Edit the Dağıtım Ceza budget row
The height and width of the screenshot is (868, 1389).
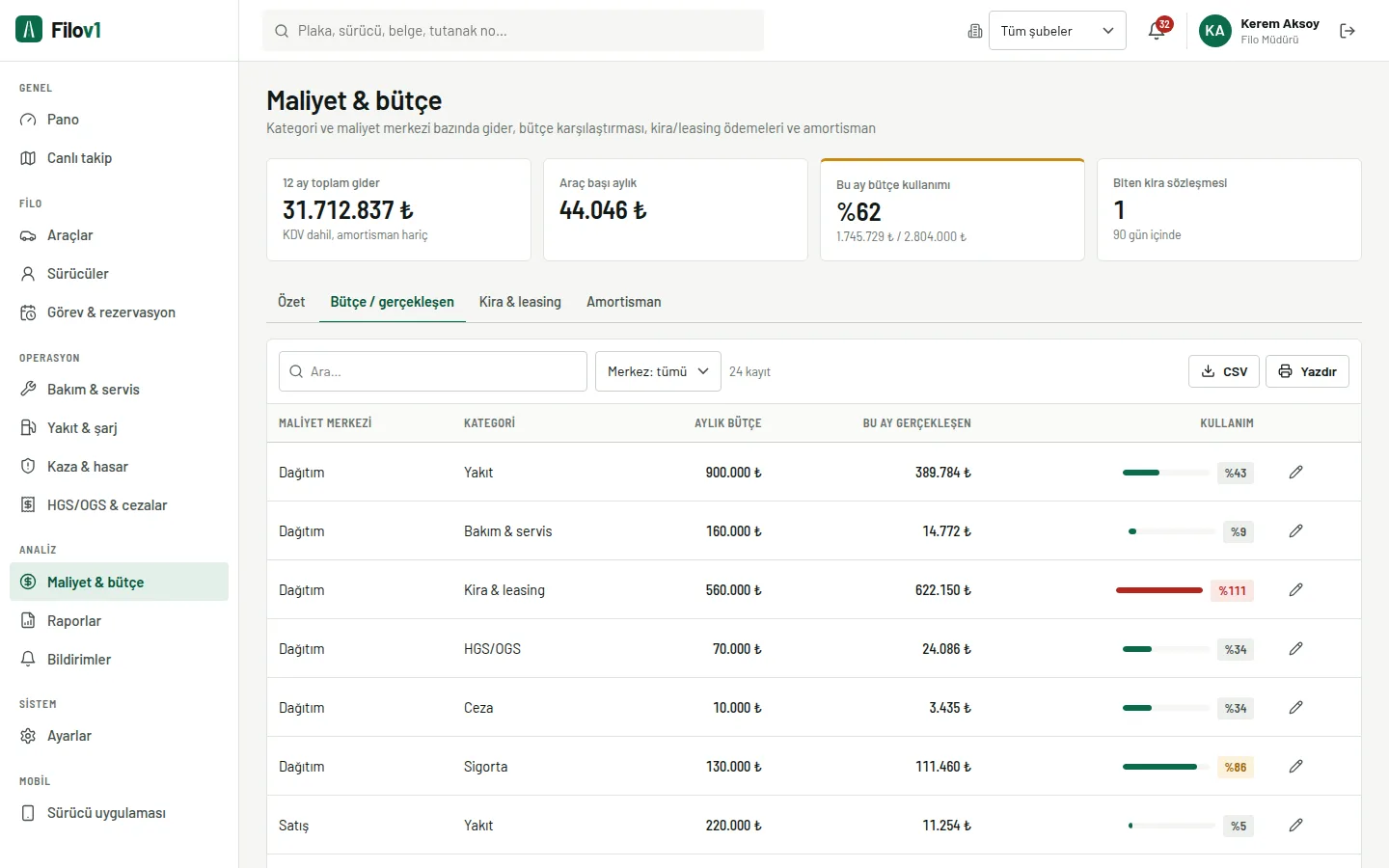[1295, 707]
